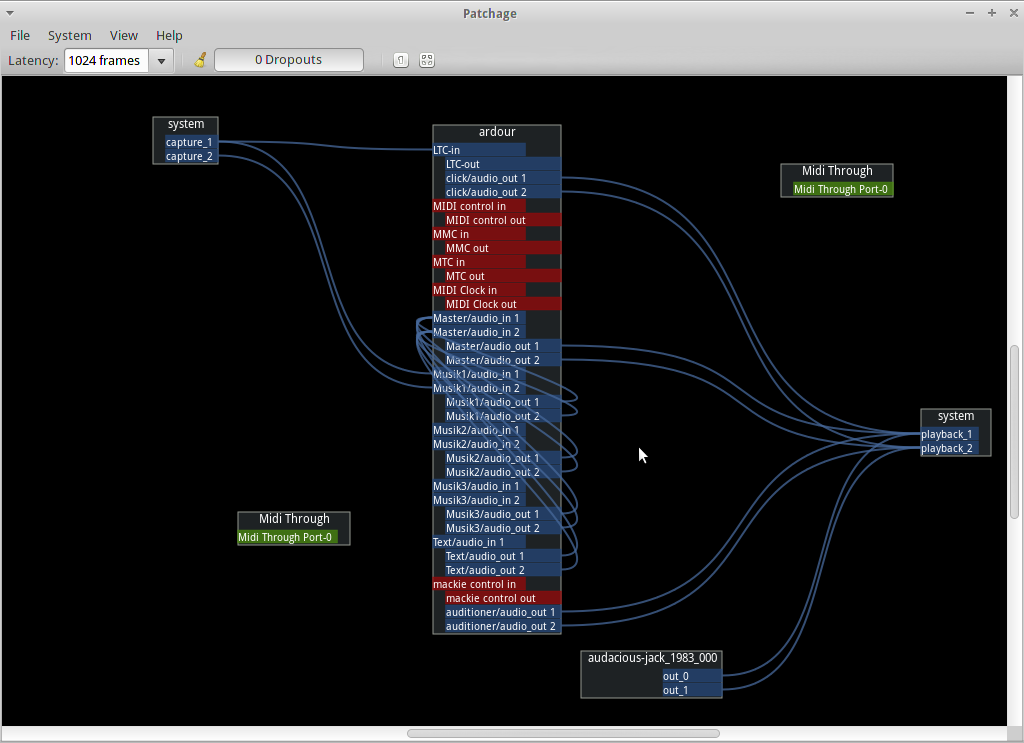Click the zoom to normal size icon
The image size is (1024, 743).
pos(400,60)
